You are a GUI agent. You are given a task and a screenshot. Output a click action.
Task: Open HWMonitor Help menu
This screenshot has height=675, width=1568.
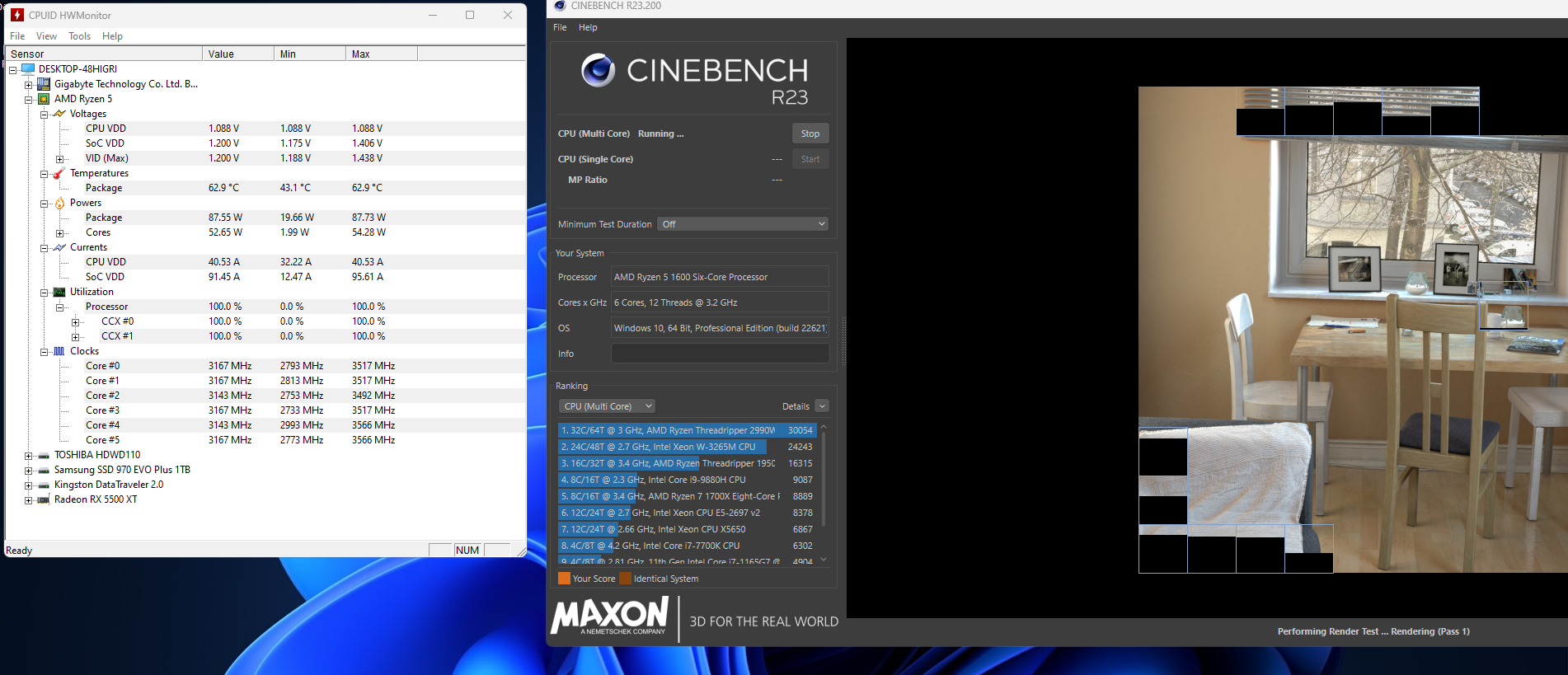tap(112, 36)
